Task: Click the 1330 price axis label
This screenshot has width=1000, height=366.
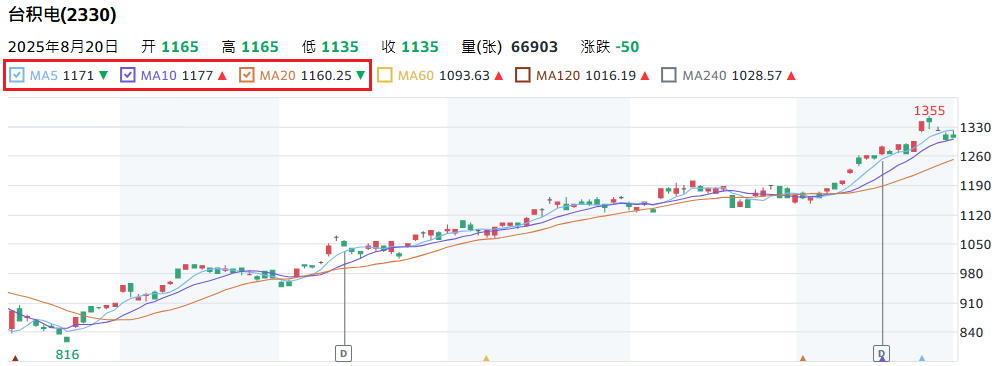Action: tap(976, 128)
